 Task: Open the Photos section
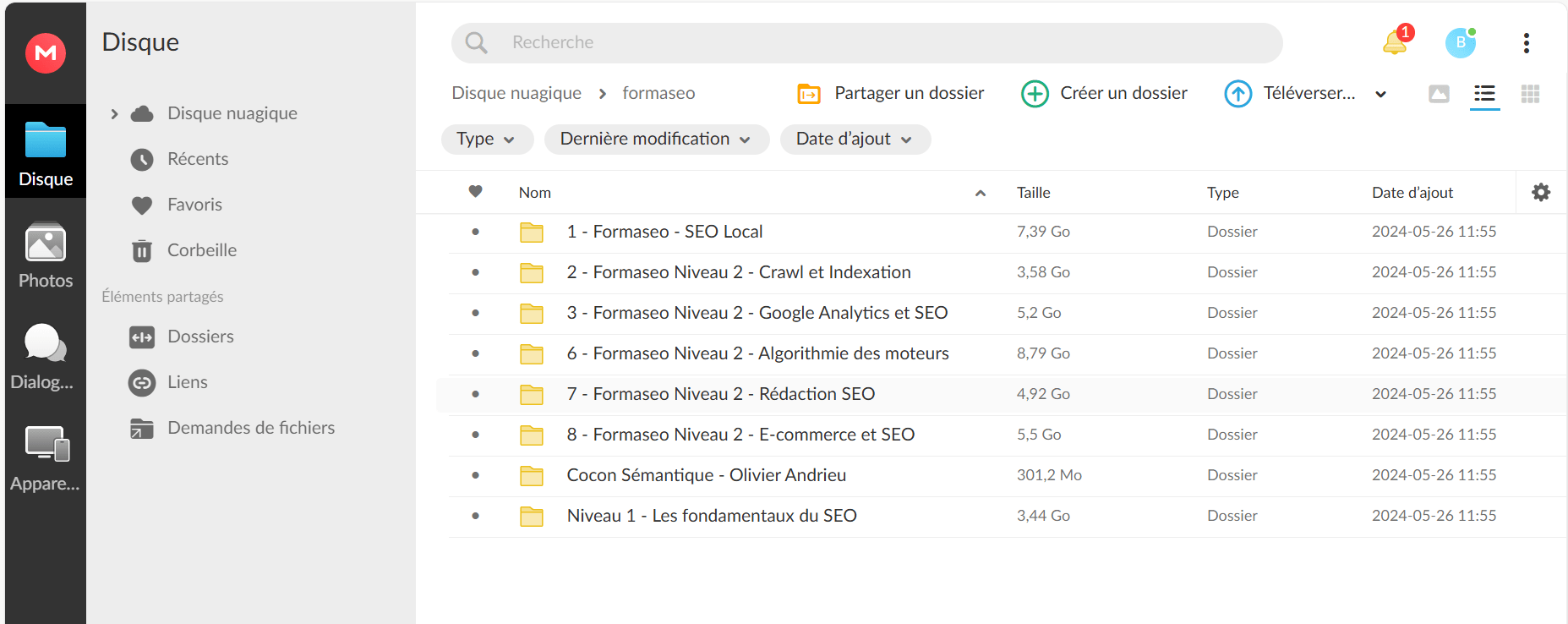coord(46,255)
